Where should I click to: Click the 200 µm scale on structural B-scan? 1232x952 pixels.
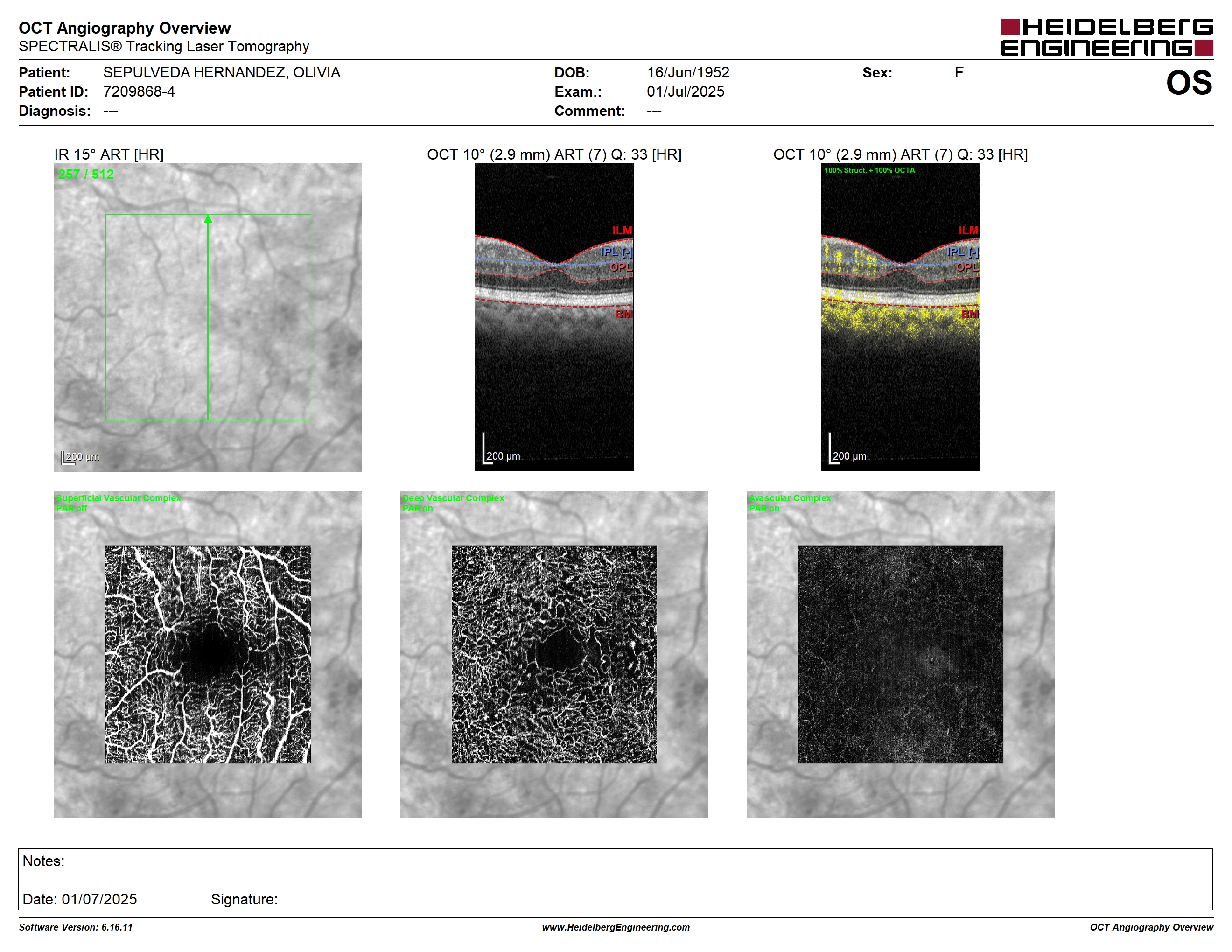pyautogui.click(x=502, y=449)
